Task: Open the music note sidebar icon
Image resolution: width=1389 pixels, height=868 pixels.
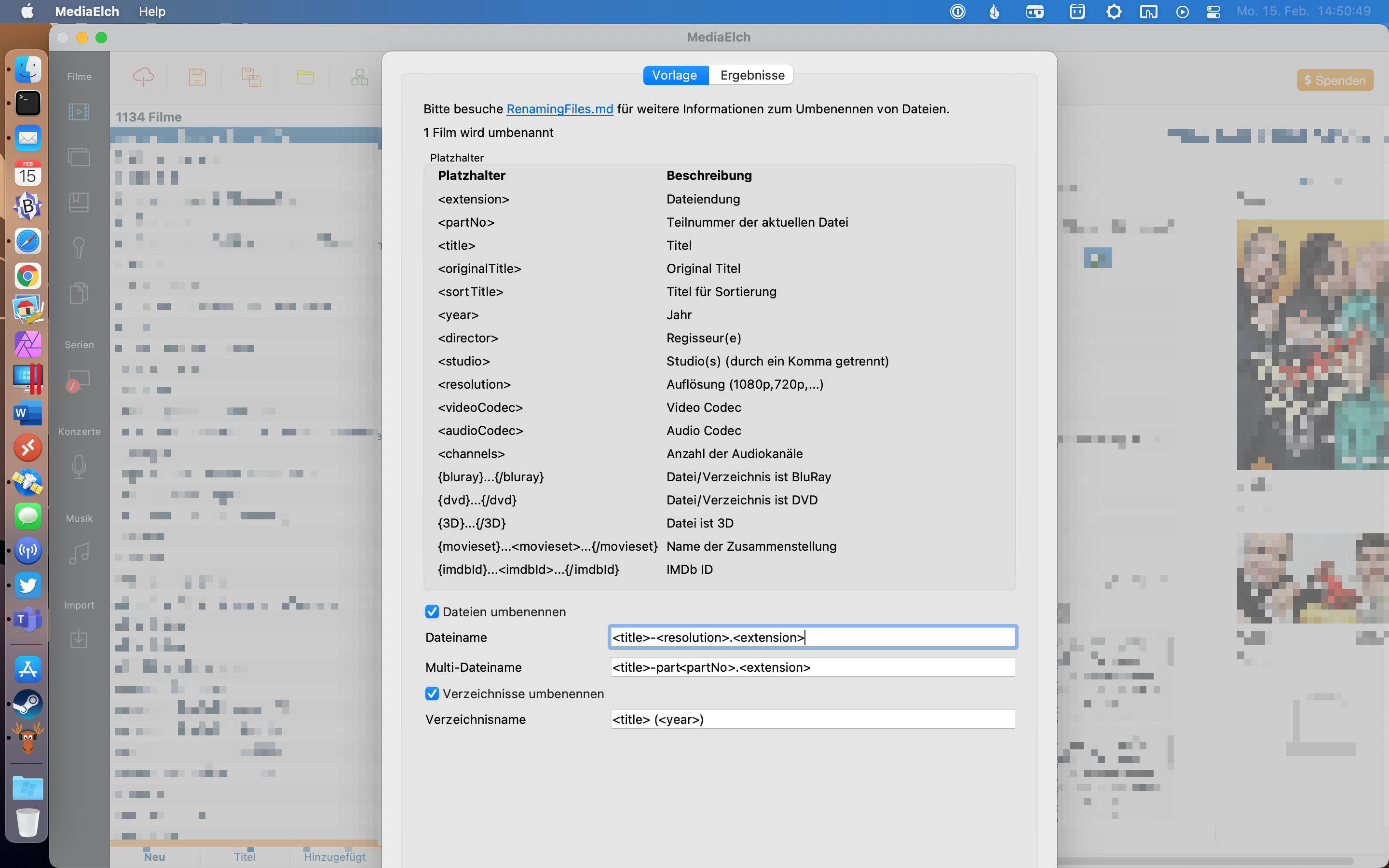Action: (x=79, y=554)
